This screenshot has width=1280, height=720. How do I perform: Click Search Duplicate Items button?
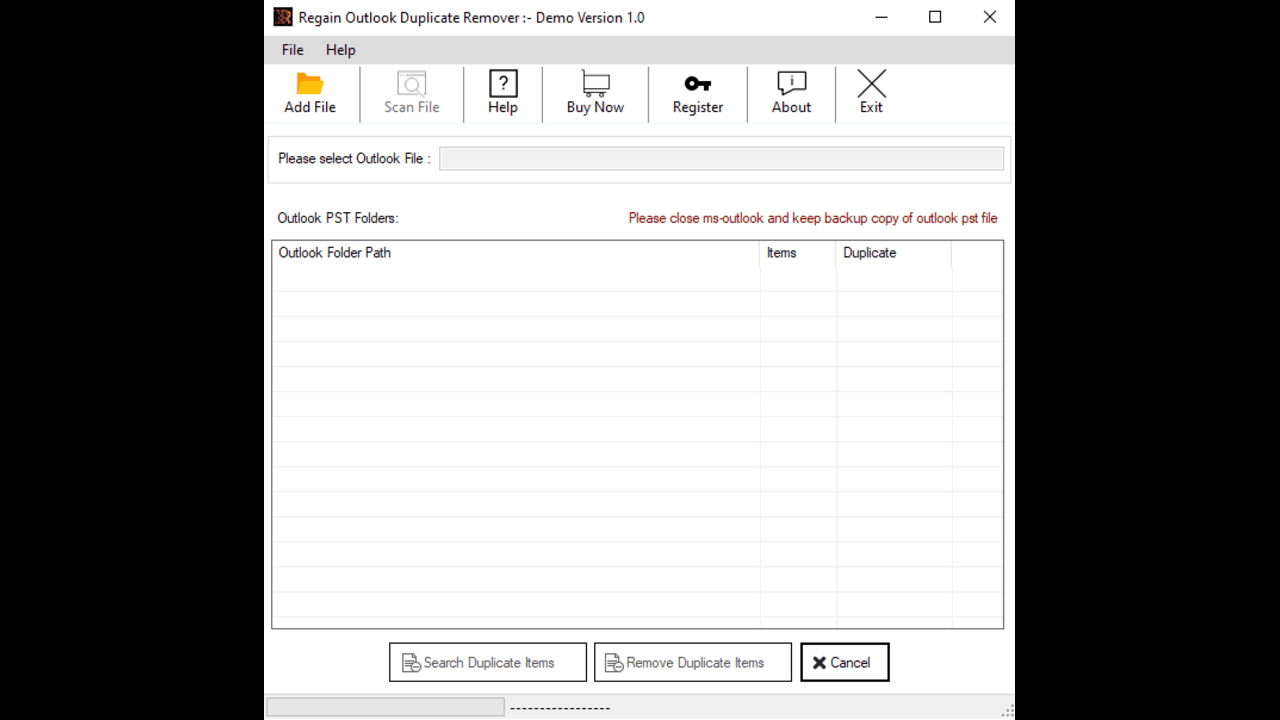pos(488,662)
